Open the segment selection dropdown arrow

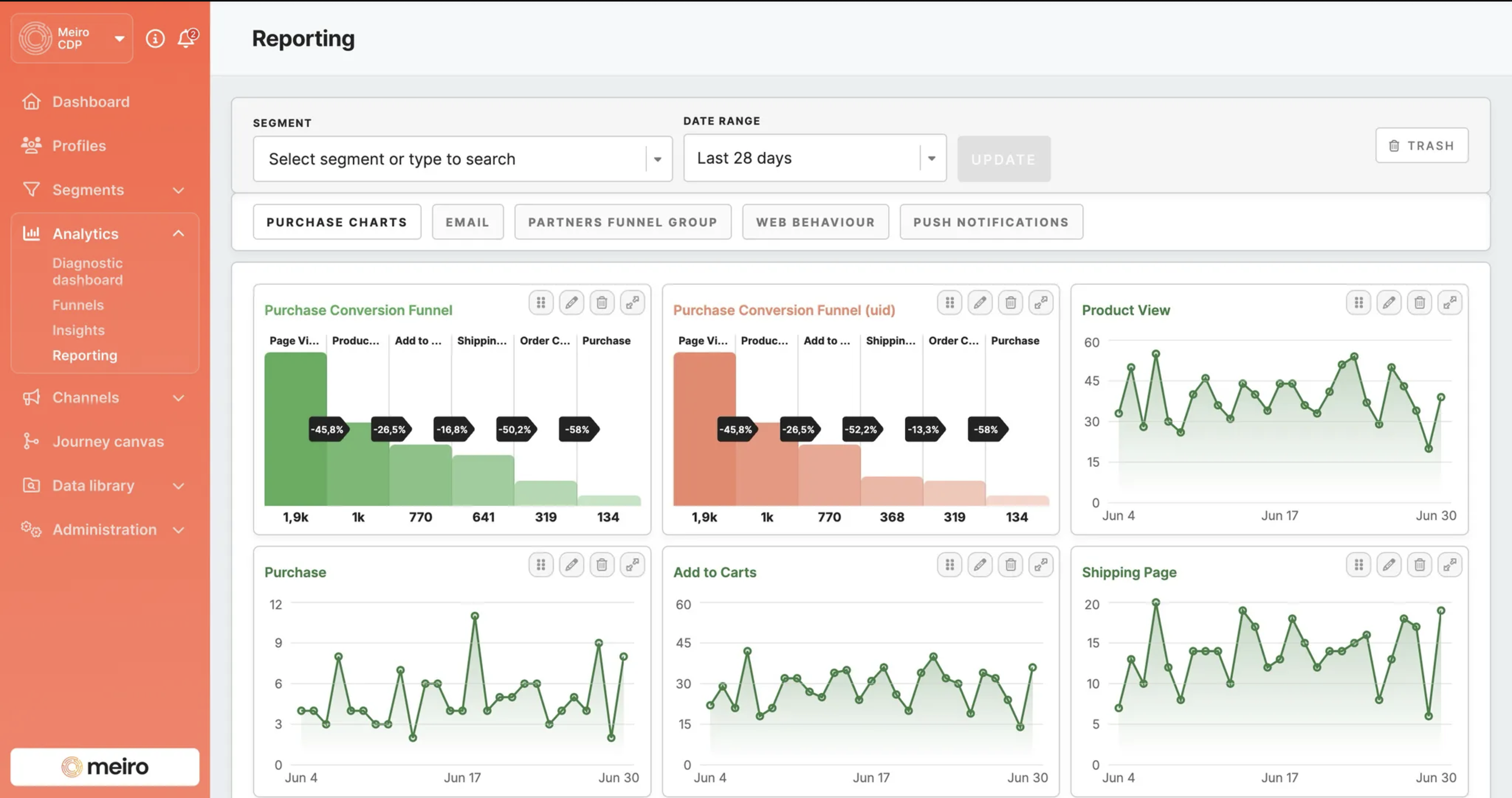pos(657,158)
